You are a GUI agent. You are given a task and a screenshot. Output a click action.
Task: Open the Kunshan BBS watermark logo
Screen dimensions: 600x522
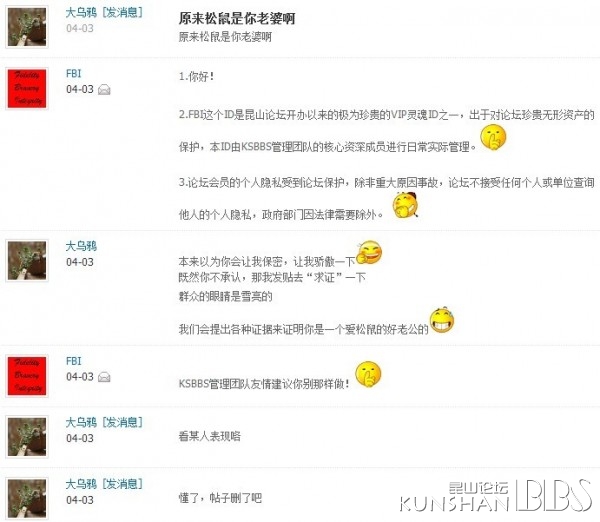(x=496, y=496)
